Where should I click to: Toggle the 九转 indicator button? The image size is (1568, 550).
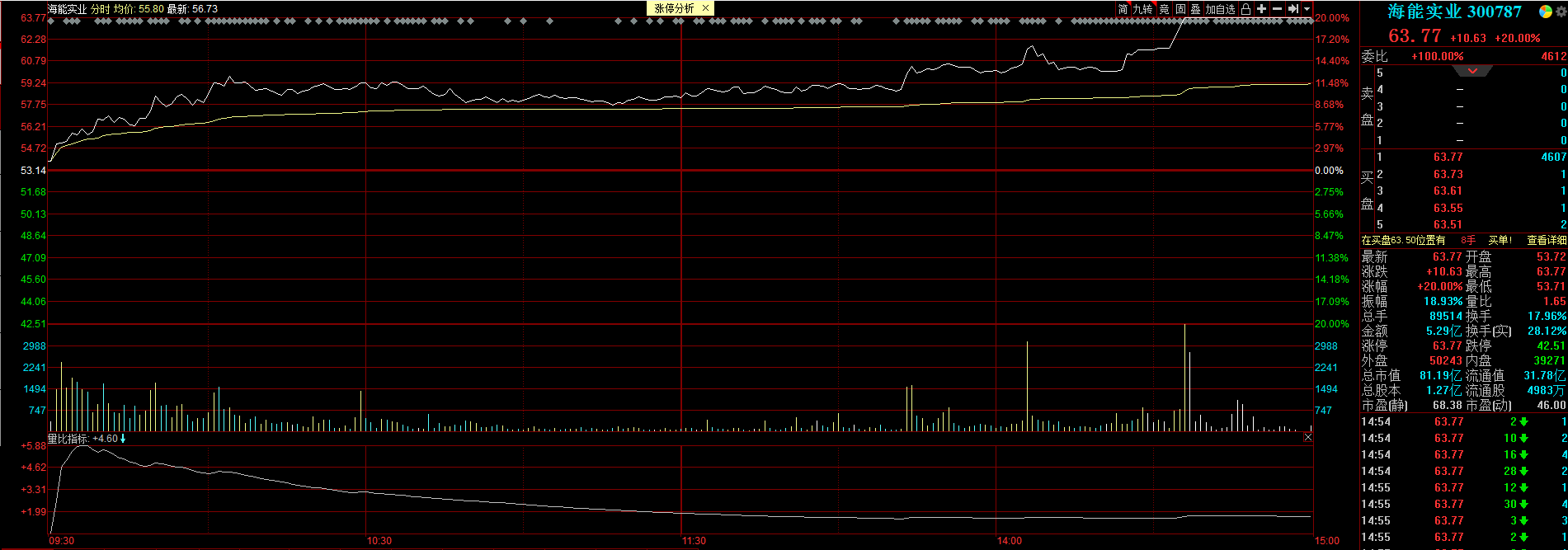[1142, 9]
